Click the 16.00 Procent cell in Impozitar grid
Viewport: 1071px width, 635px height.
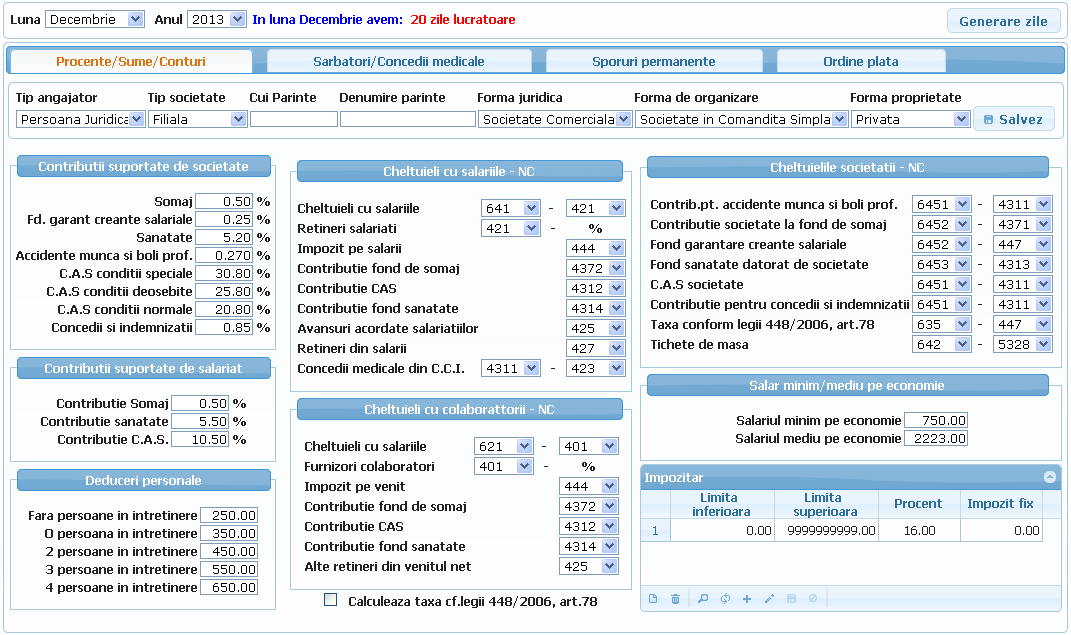pos(919,531)
